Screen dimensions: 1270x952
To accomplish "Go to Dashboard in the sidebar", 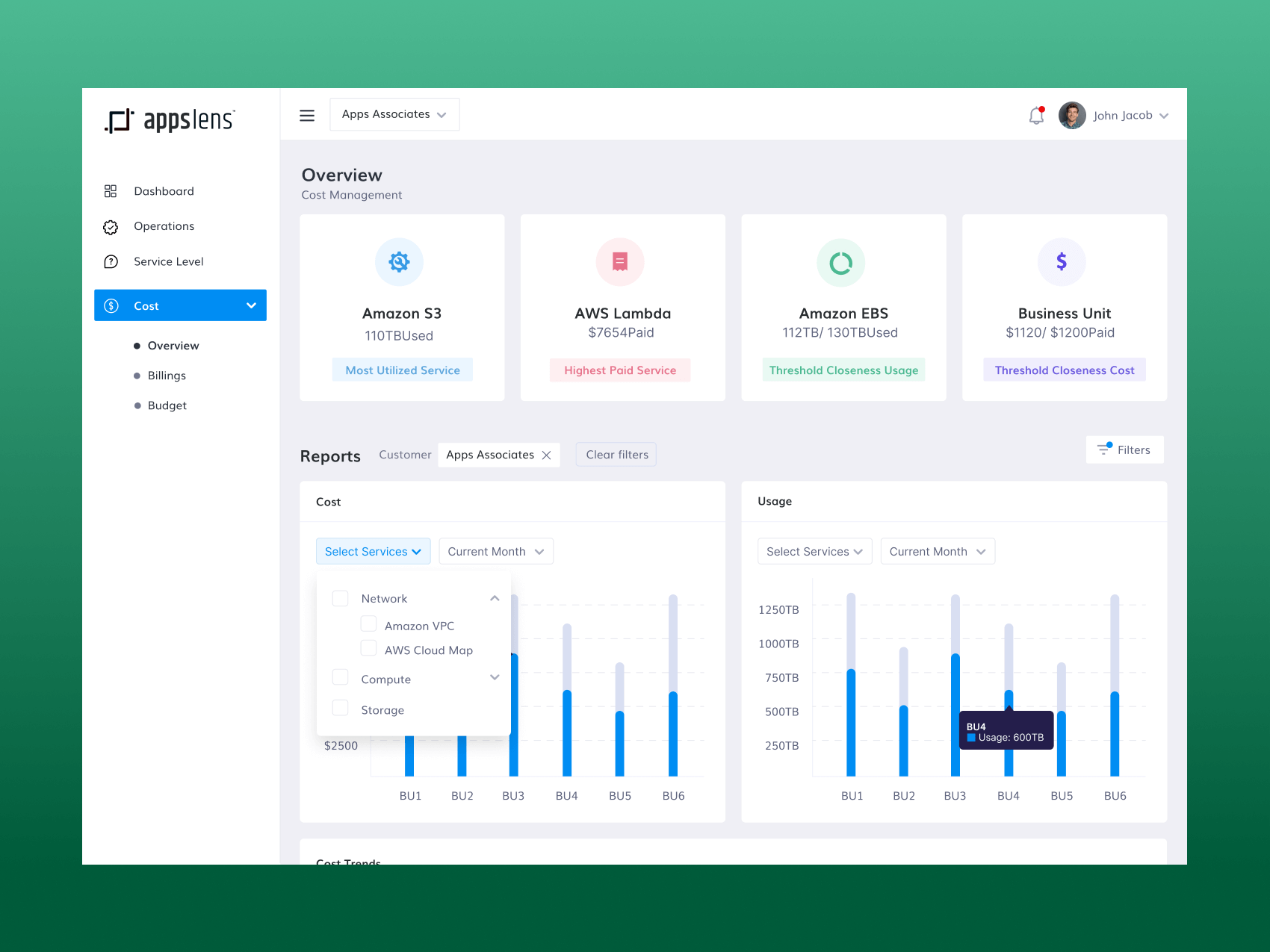I will [x=164, y=191].
